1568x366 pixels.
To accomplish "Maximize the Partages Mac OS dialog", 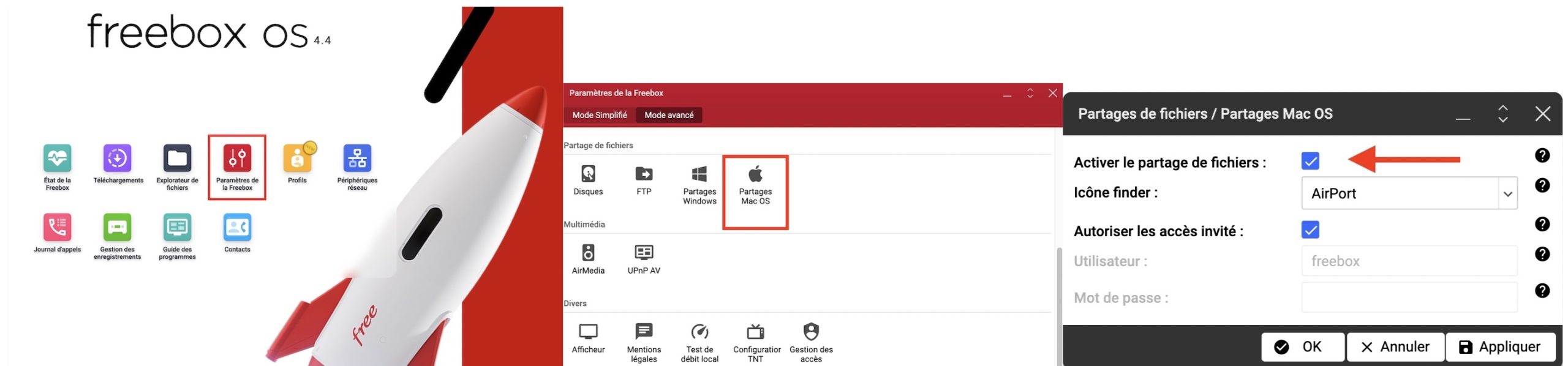I will coord(1502,114).
